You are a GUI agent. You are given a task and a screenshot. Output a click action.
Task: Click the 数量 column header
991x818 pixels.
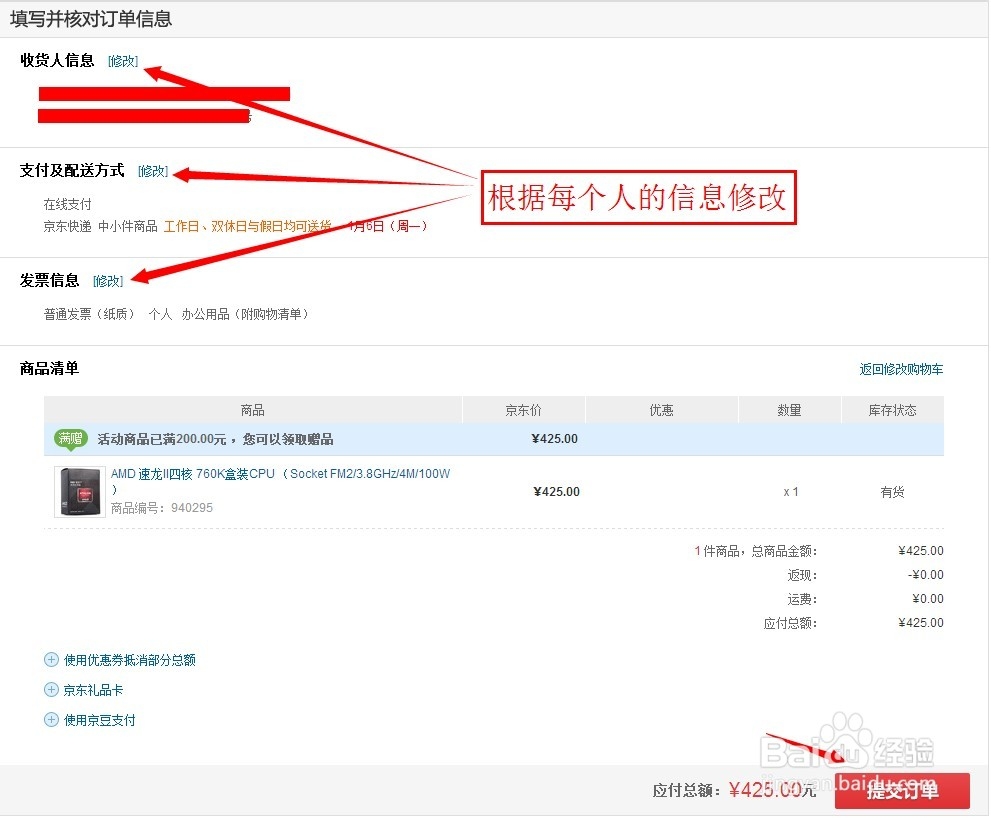tap(789, 410)
